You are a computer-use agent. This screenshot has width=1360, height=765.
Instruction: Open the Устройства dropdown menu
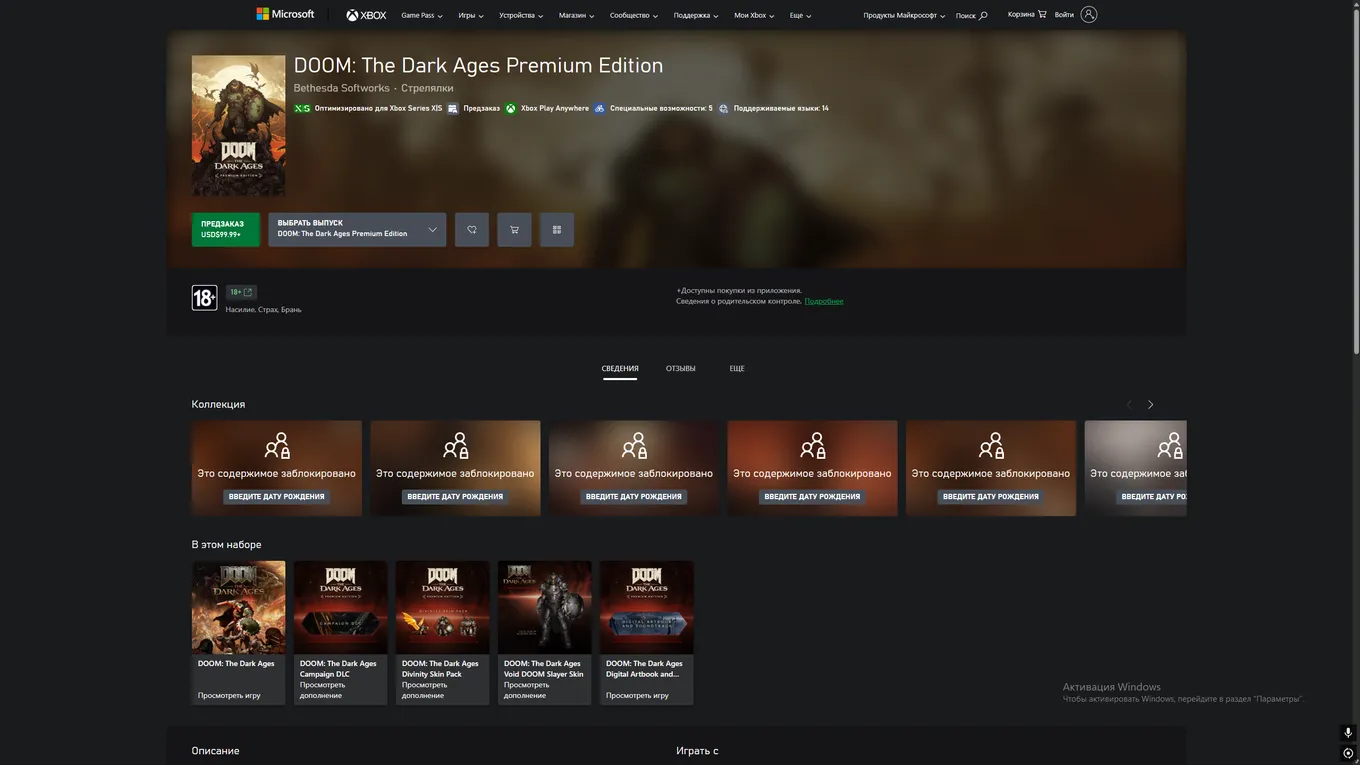tap(522, 16)
